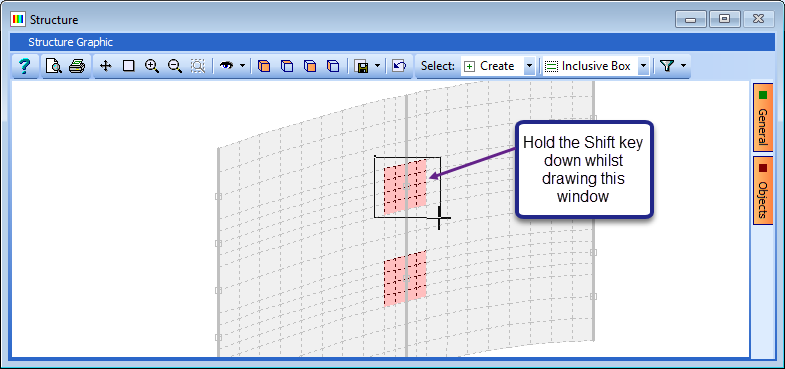The image size is (785, 369).
Task: Click the Structure window title text
Action: [54, 20]
